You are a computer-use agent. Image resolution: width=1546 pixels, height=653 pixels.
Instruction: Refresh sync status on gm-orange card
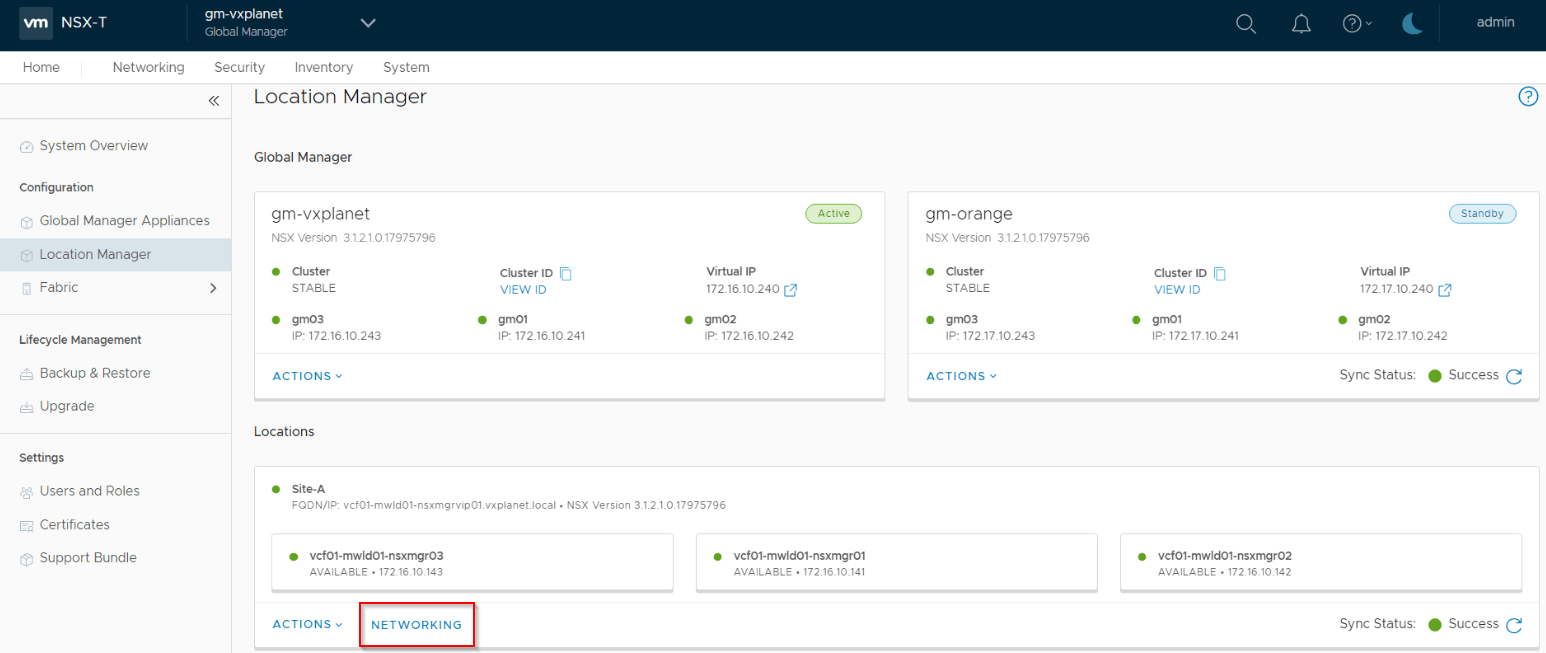(x=1514, y=376)
